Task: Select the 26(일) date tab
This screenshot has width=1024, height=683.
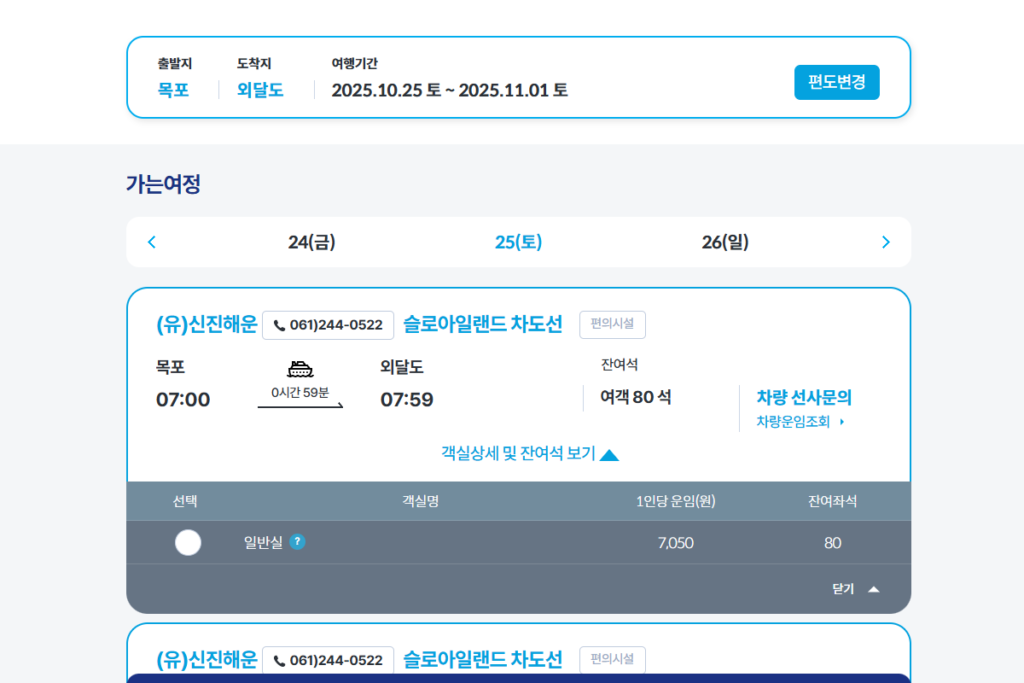Action: click(725, 242)
